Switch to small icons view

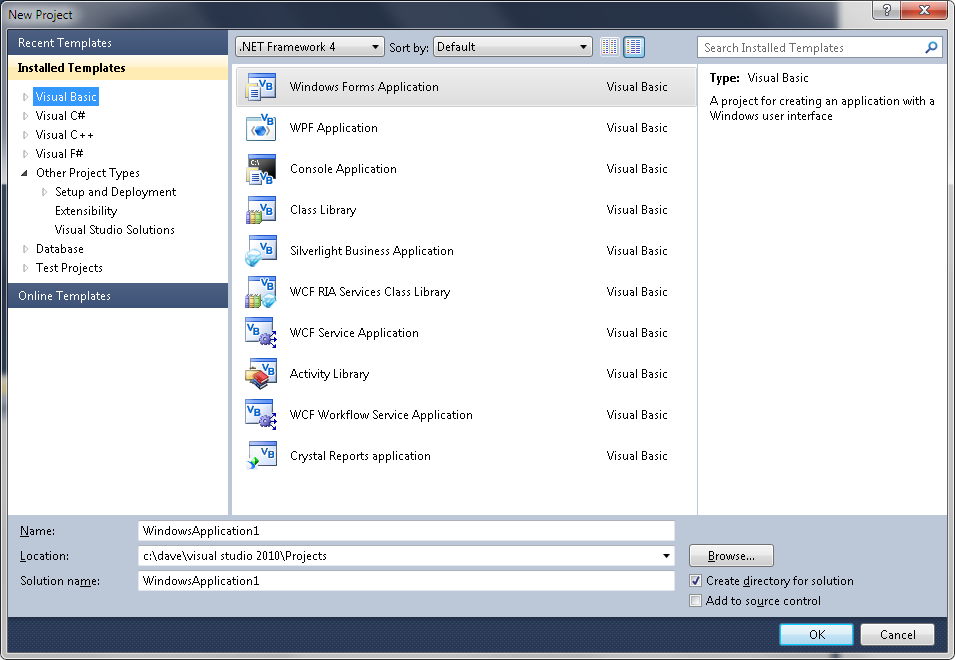(x=610, y=47)
